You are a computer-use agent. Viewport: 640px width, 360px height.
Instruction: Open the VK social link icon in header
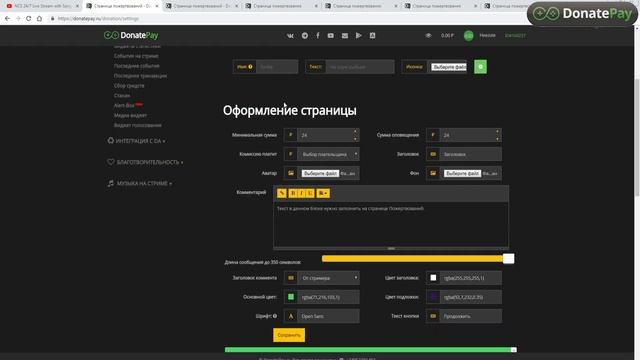point(290,36)
